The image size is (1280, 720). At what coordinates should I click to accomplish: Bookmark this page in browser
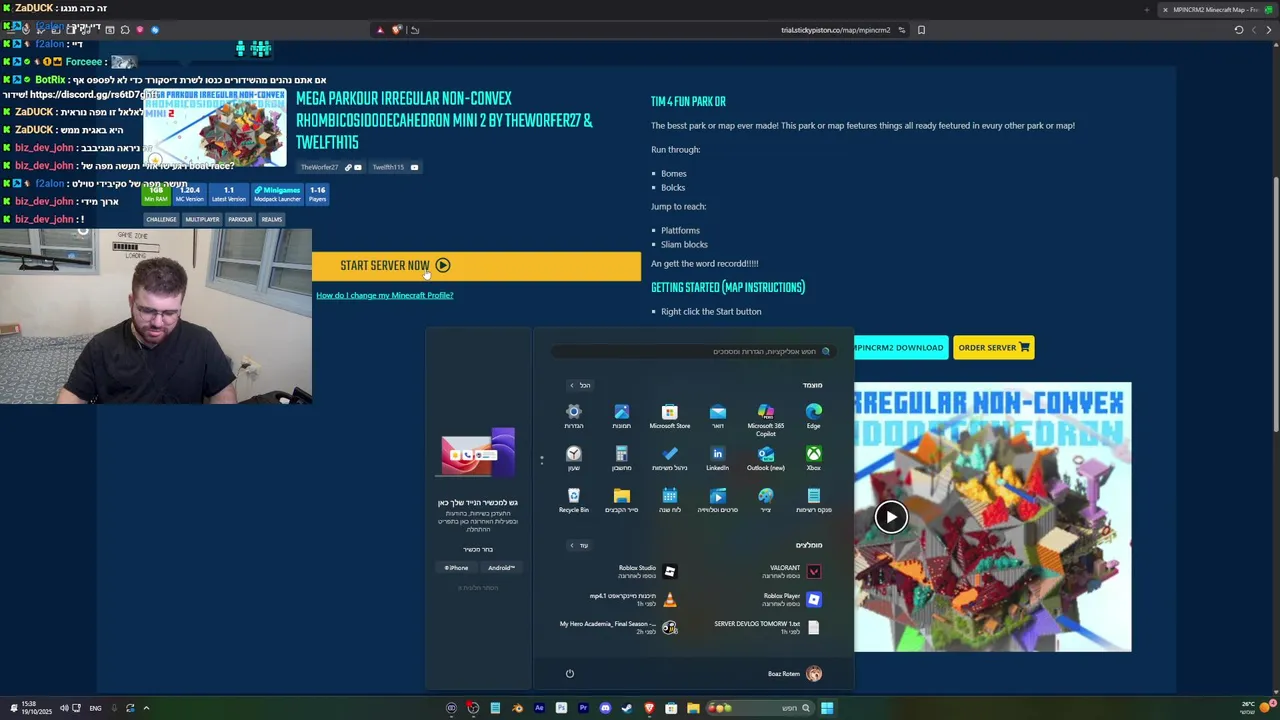pos(921,30)
